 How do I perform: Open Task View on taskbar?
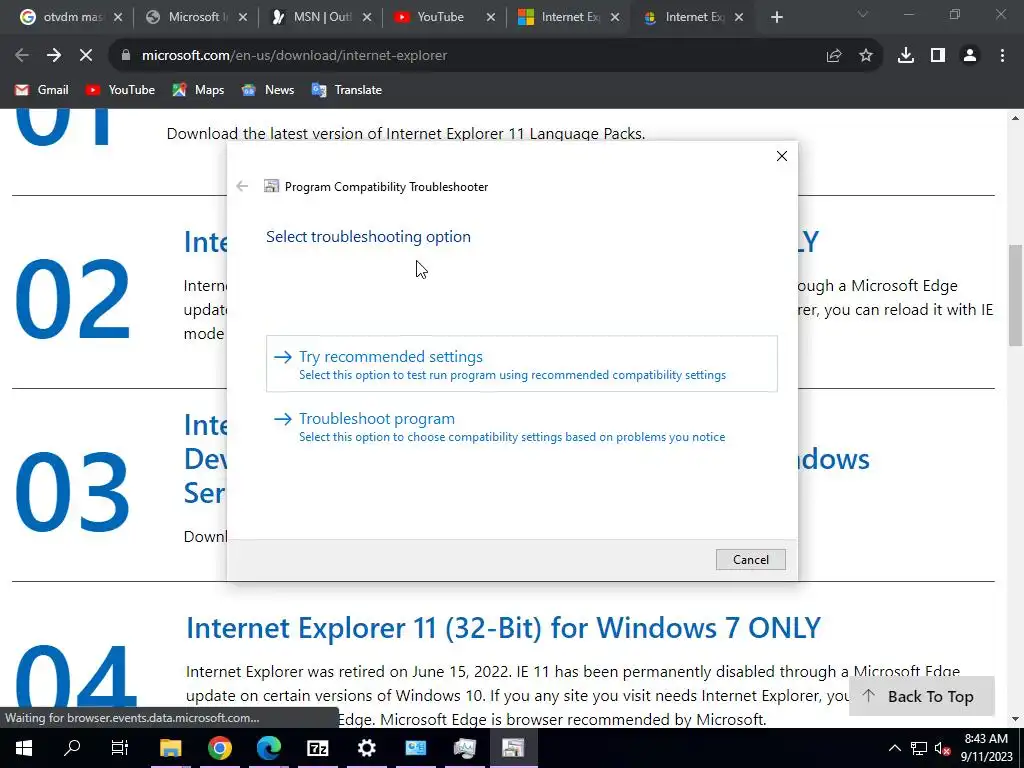120,748
